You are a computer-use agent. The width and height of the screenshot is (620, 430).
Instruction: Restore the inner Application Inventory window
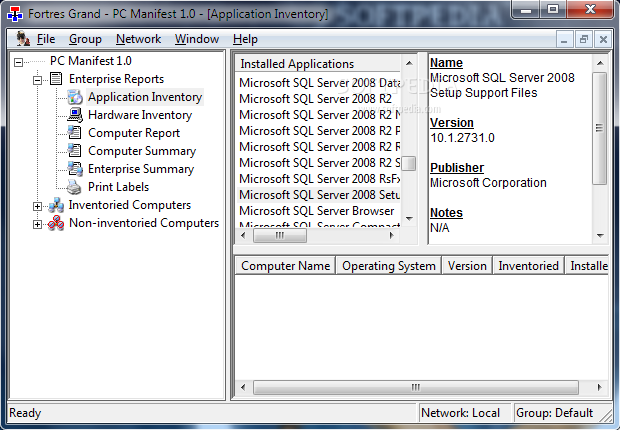click(584, 39)
